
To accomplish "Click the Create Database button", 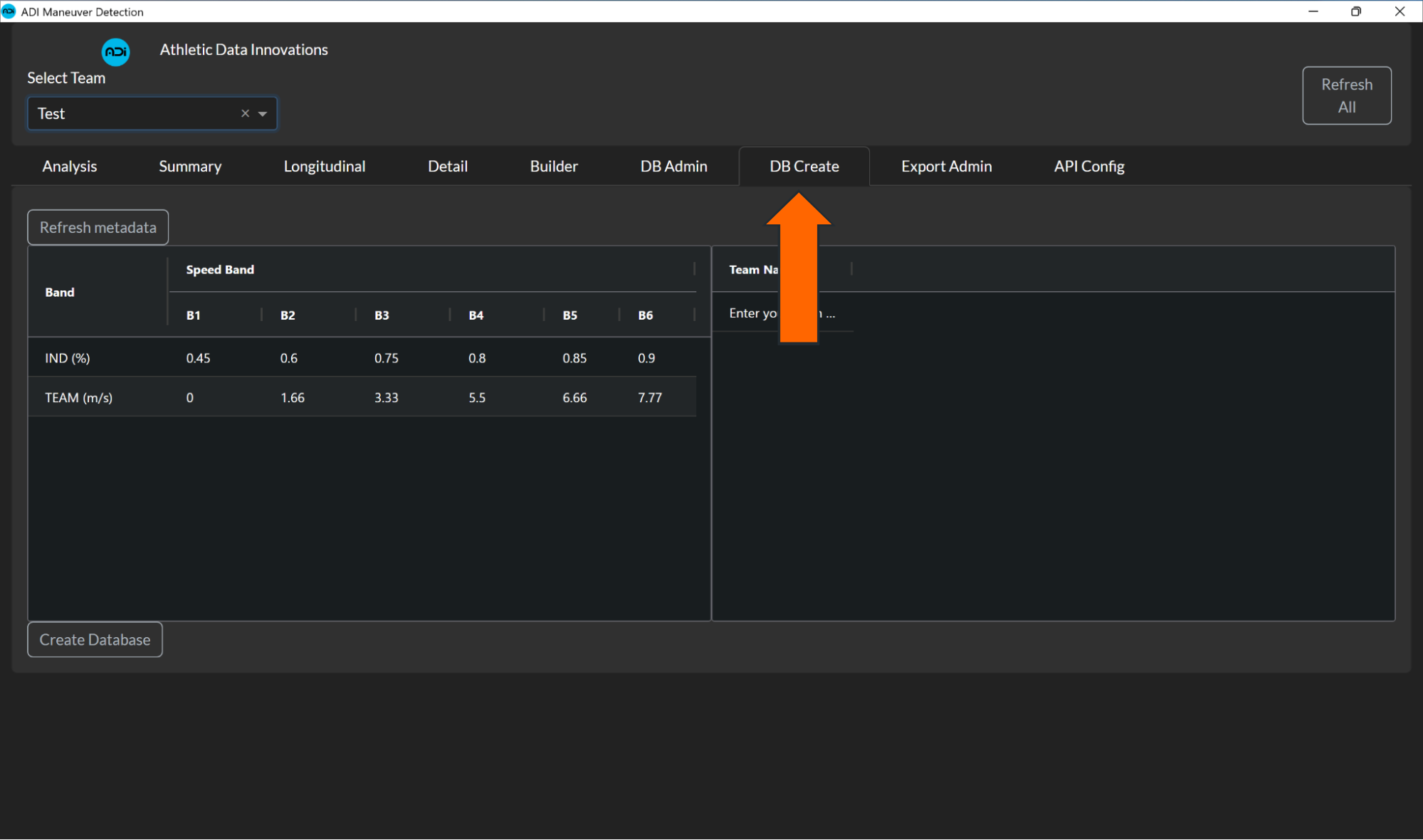I will coord(95,639).
